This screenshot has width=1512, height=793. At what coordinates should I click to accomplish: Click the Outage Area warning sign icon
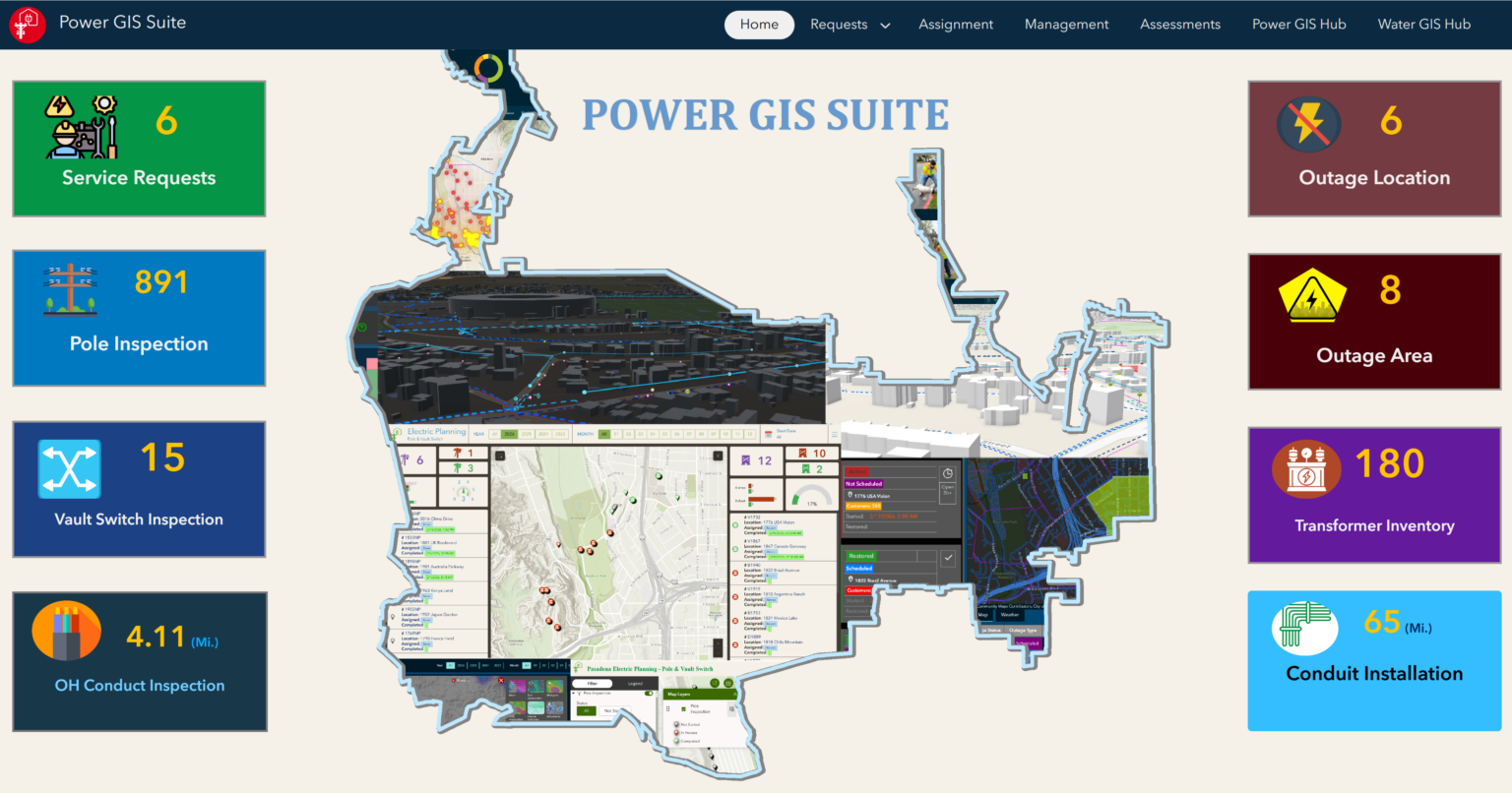tap(1311, 295)
